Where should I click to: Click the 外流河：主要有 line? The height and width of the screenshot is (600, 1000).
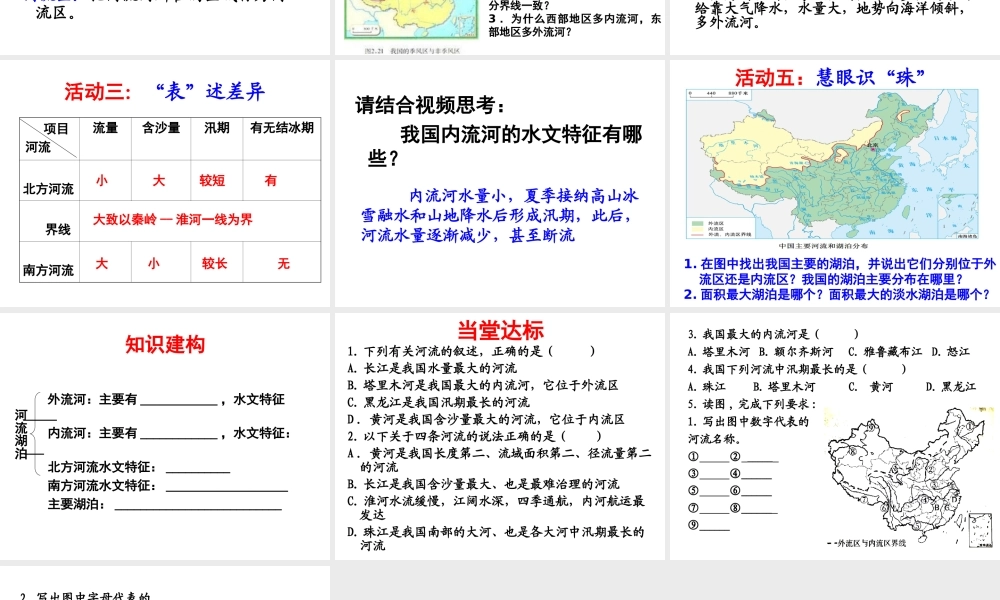point(166,400)
